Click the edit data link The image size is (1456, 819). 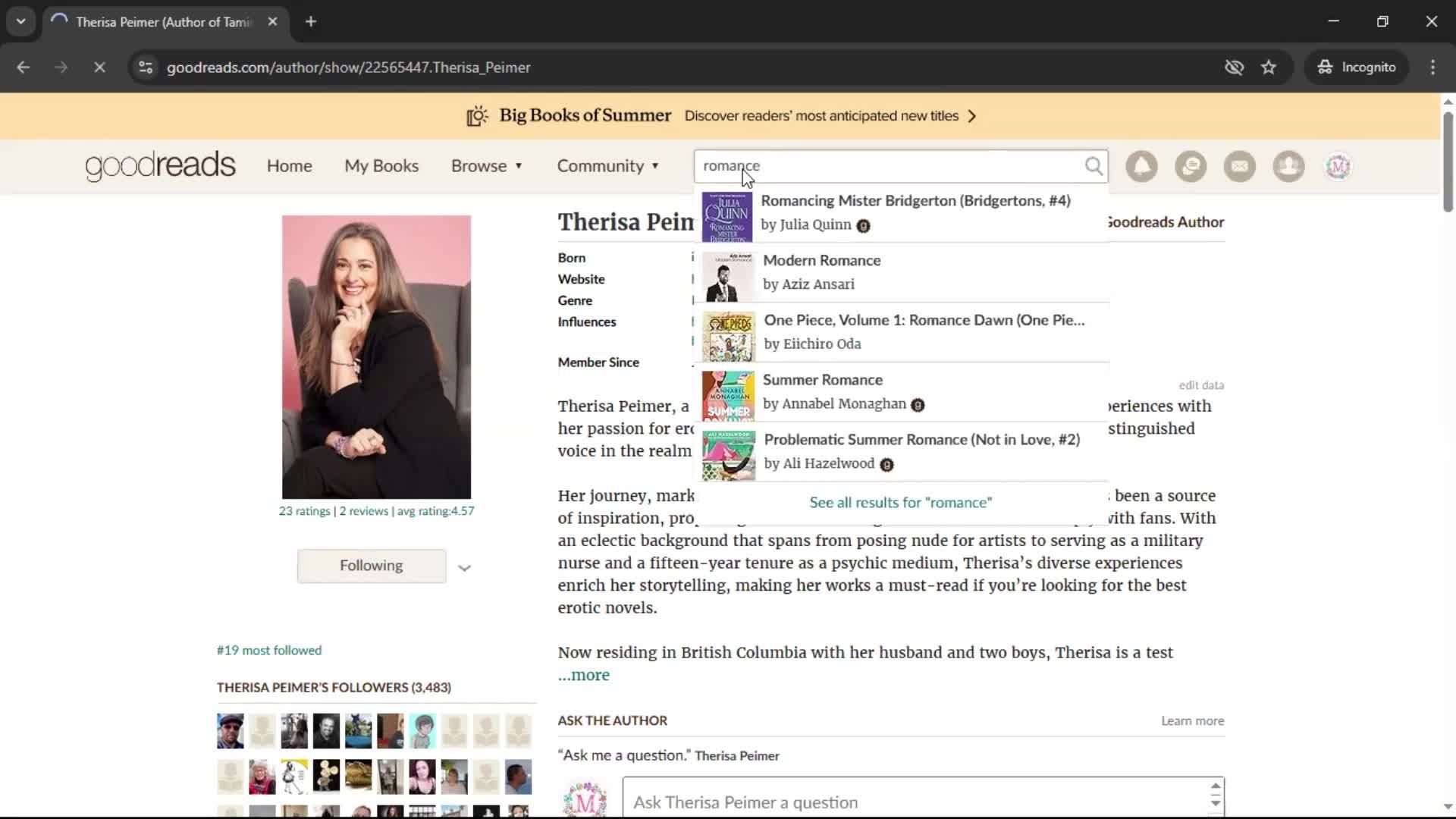[x=1201, y=385]
